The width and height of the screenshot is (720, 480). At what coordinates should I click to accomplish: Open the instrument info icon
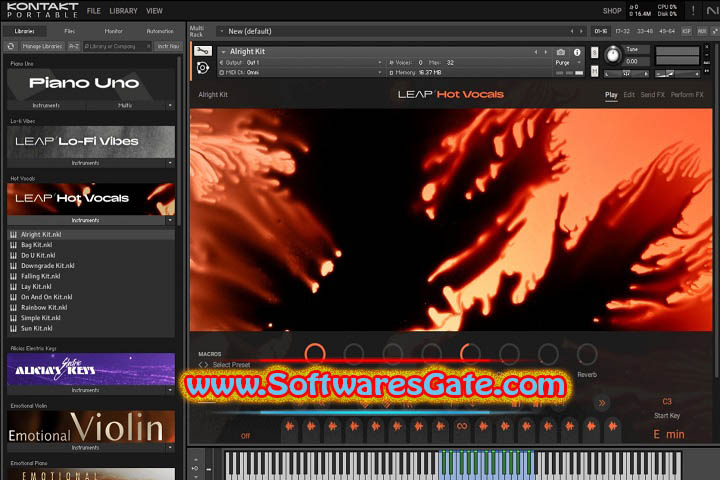pyautogui.click(x=577, y=52)
